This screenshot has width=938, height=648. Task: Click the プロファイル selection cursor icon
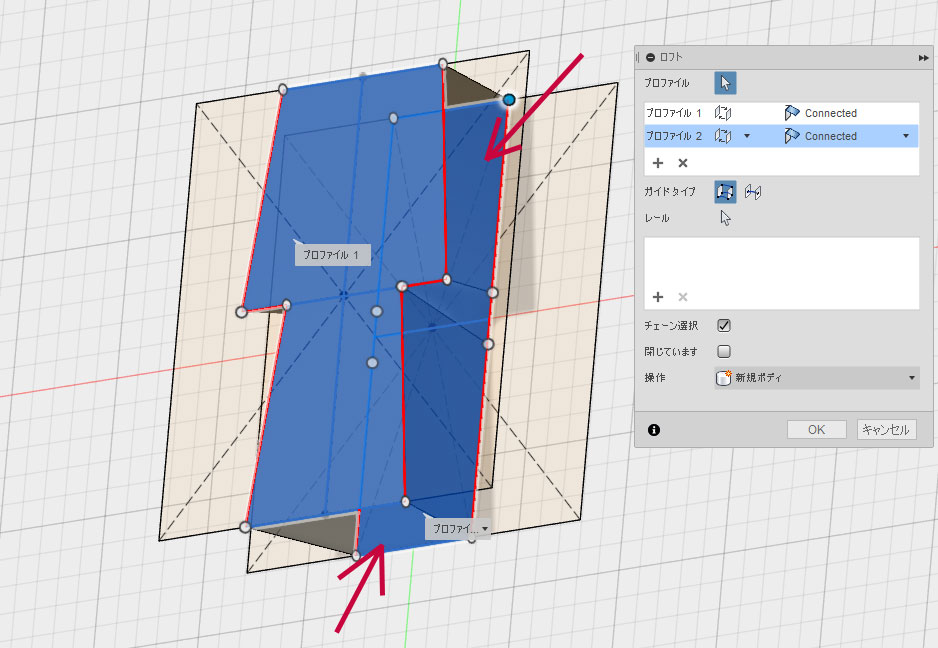click(725, 83)
